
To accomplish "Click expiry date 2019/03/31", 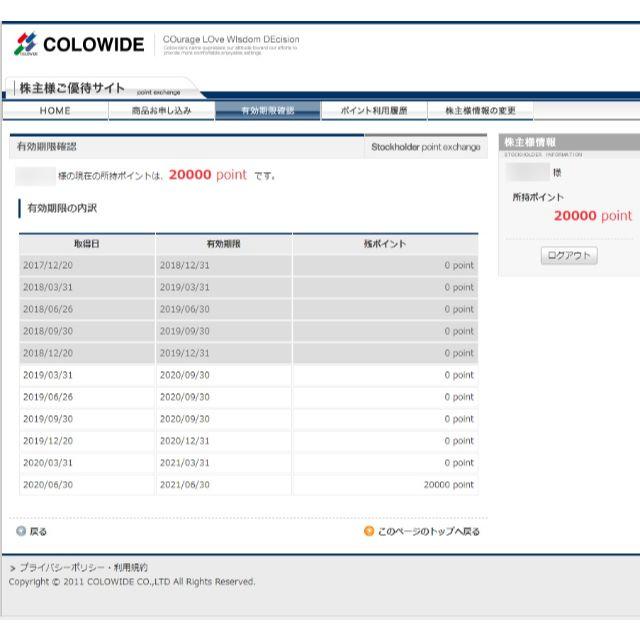I will (184, 287).
